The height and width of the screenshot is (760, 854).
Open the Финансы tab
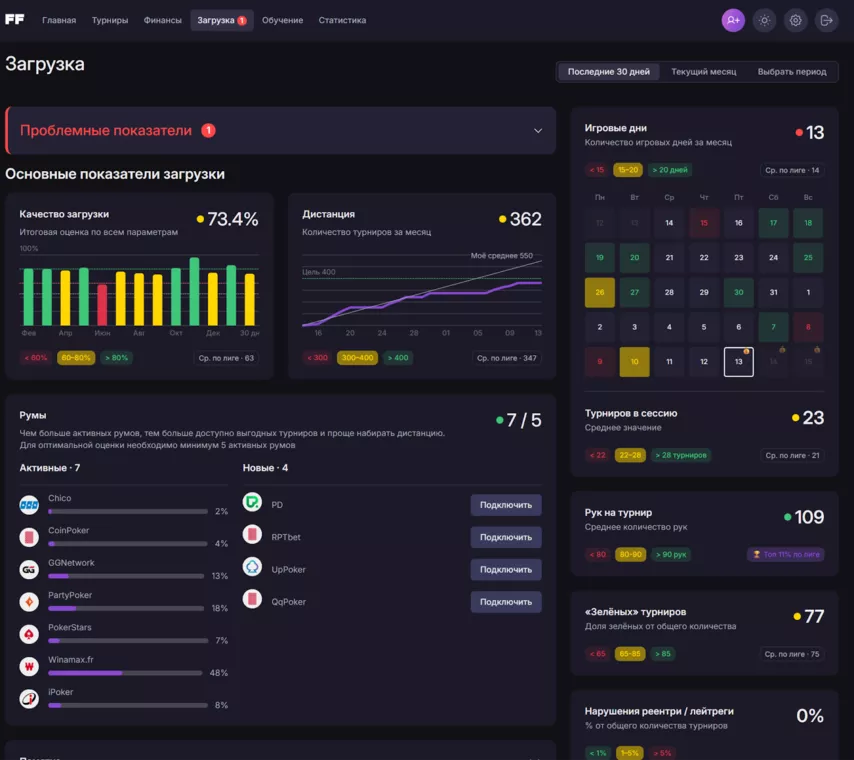[x=162, y=20]
